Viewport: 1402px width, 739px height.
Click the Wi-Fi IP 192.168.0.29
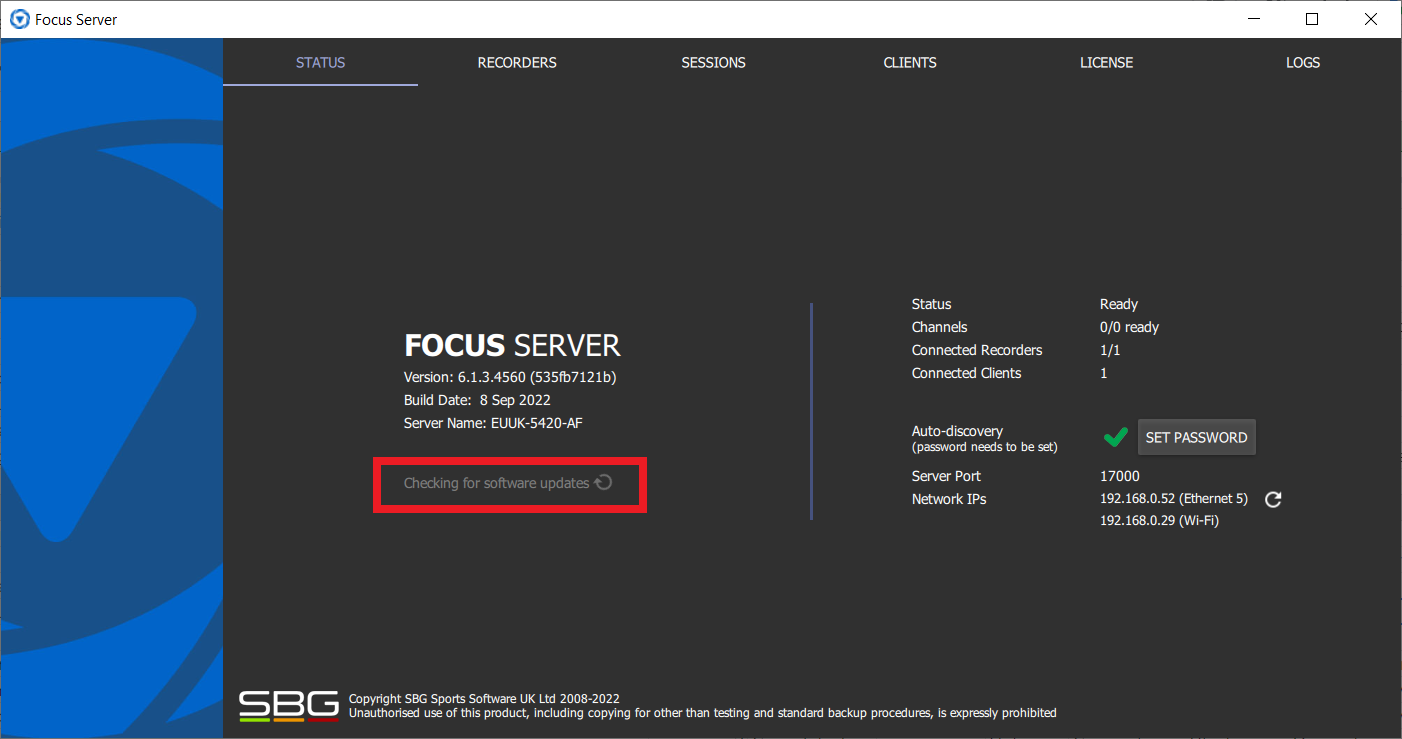pyautogui.click(x=1159, y=521)
